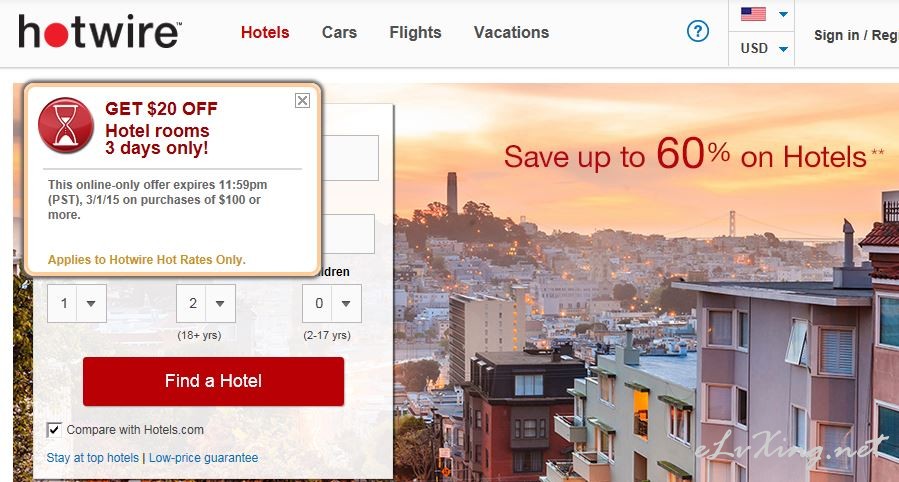This screenshot has height=482, width=899.
Task: Close the $20 off promo popup
Action: pos(302,101)
